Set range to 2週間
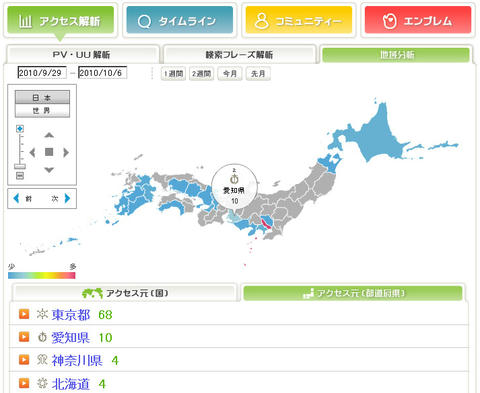Image resolution: width=480 pixels, height=393 pixels. click(202, 74)
